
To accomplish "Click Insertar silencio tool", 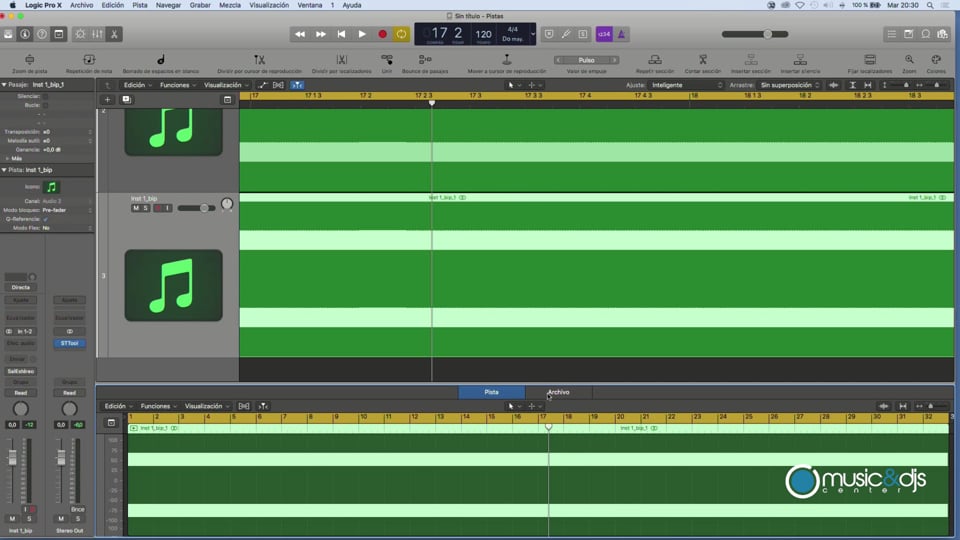I will click(800, 63).
